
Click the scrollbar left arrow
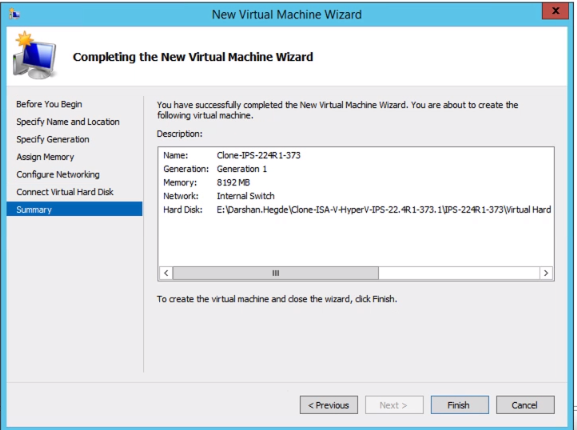coord(166,273)
